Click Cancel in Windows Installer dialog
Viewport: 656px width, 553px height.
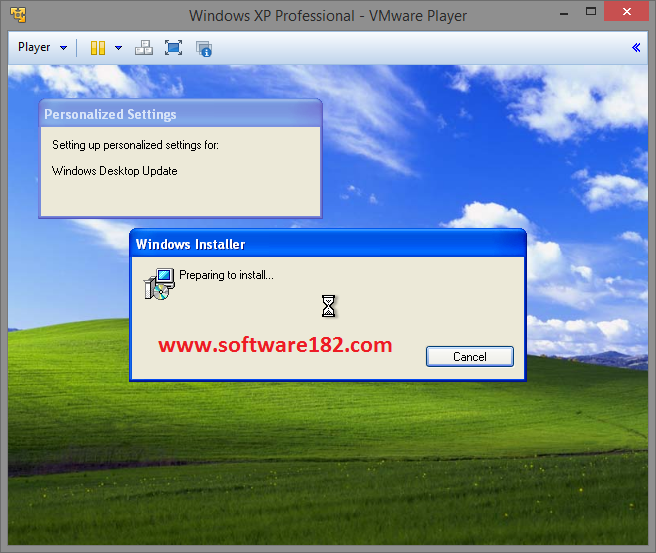click(x=469, y=357)
